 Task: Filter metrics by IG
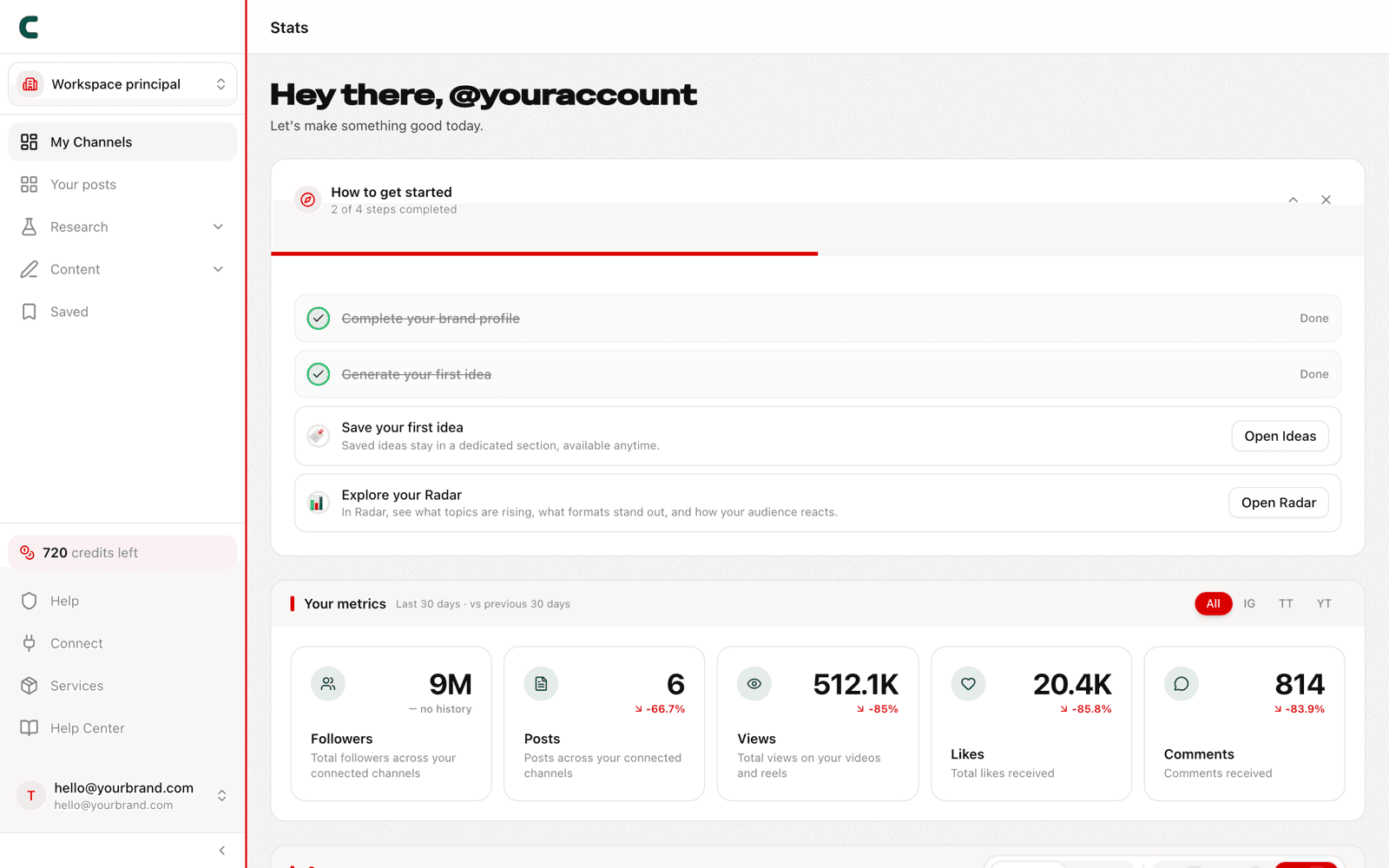pyautogui.click(x=1249, y=603)
